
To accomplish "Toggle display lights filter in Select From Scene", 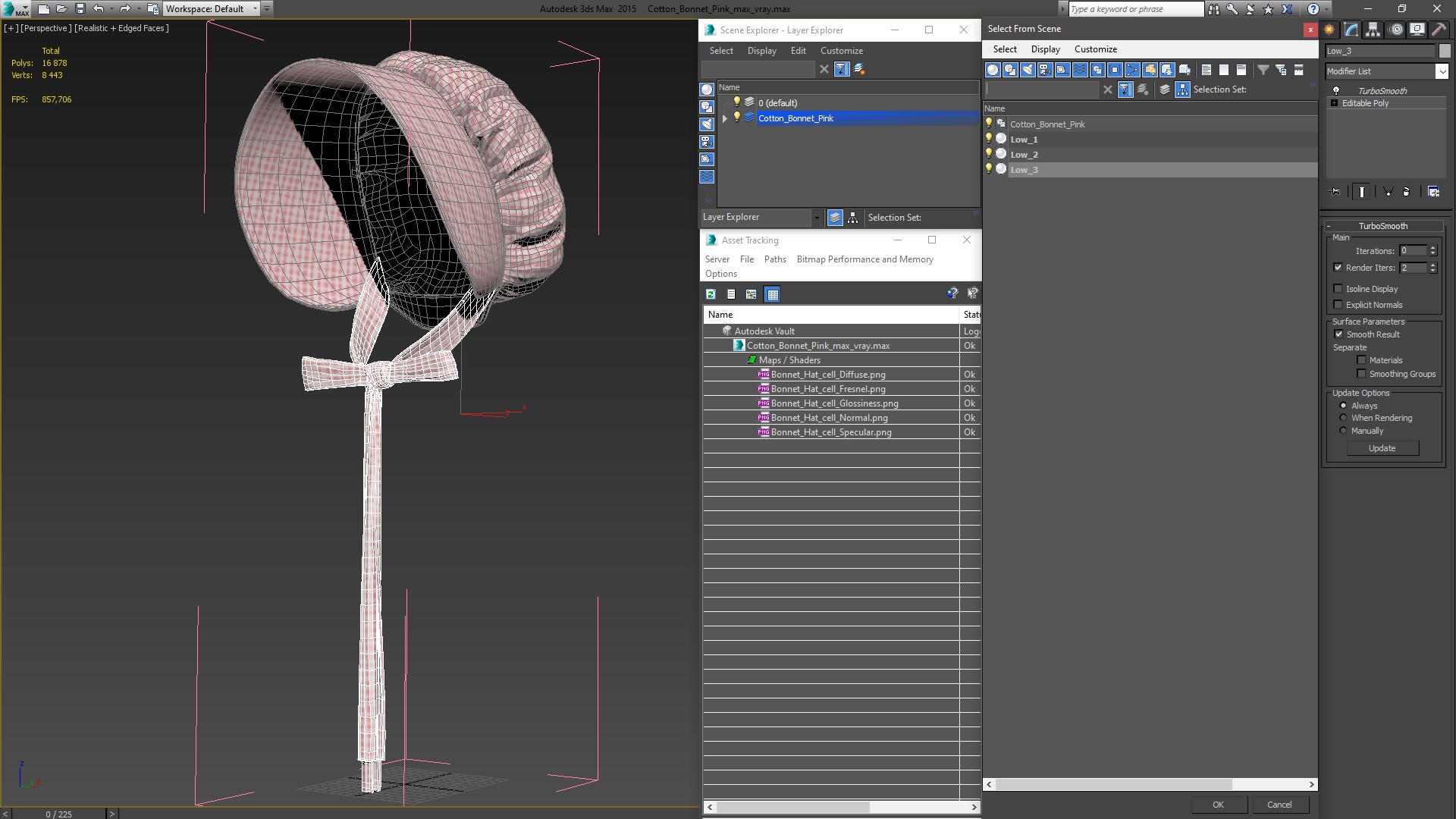I will [1028, 70].
